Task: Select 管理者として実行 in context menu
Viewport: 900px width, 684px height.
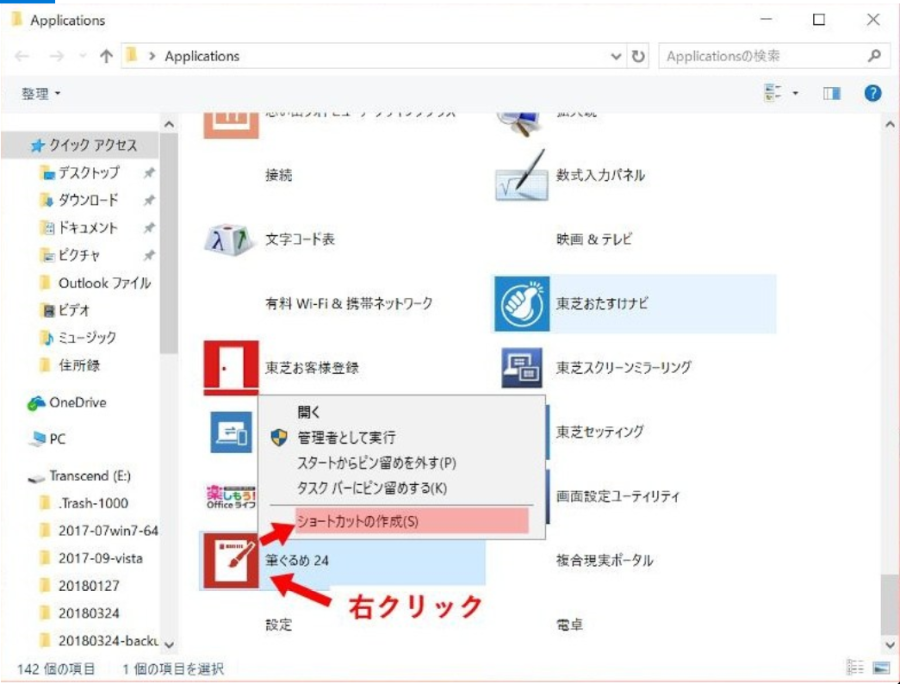Action: point(346,437)
